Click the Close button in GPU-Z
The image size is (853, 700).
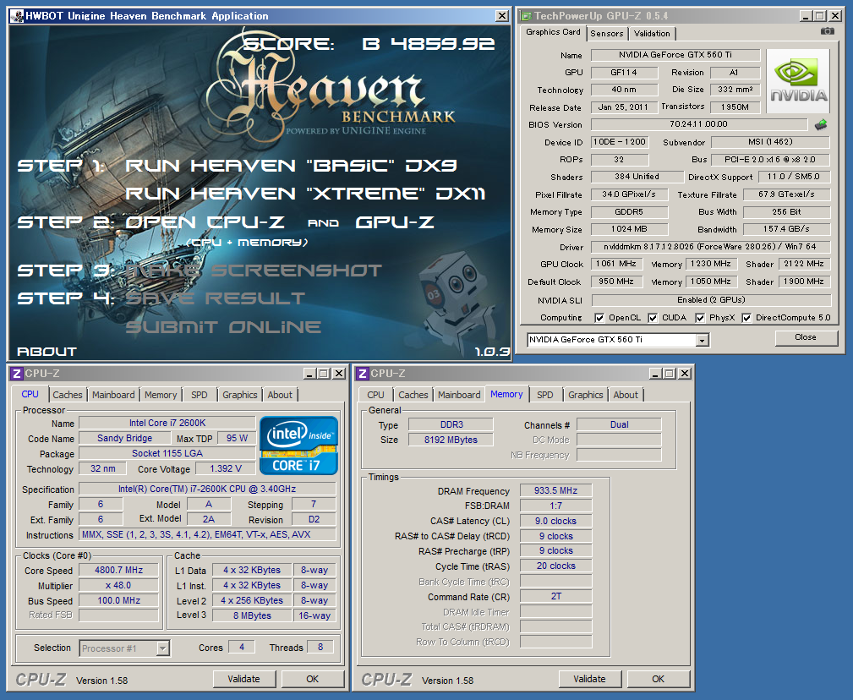point(805,337)
